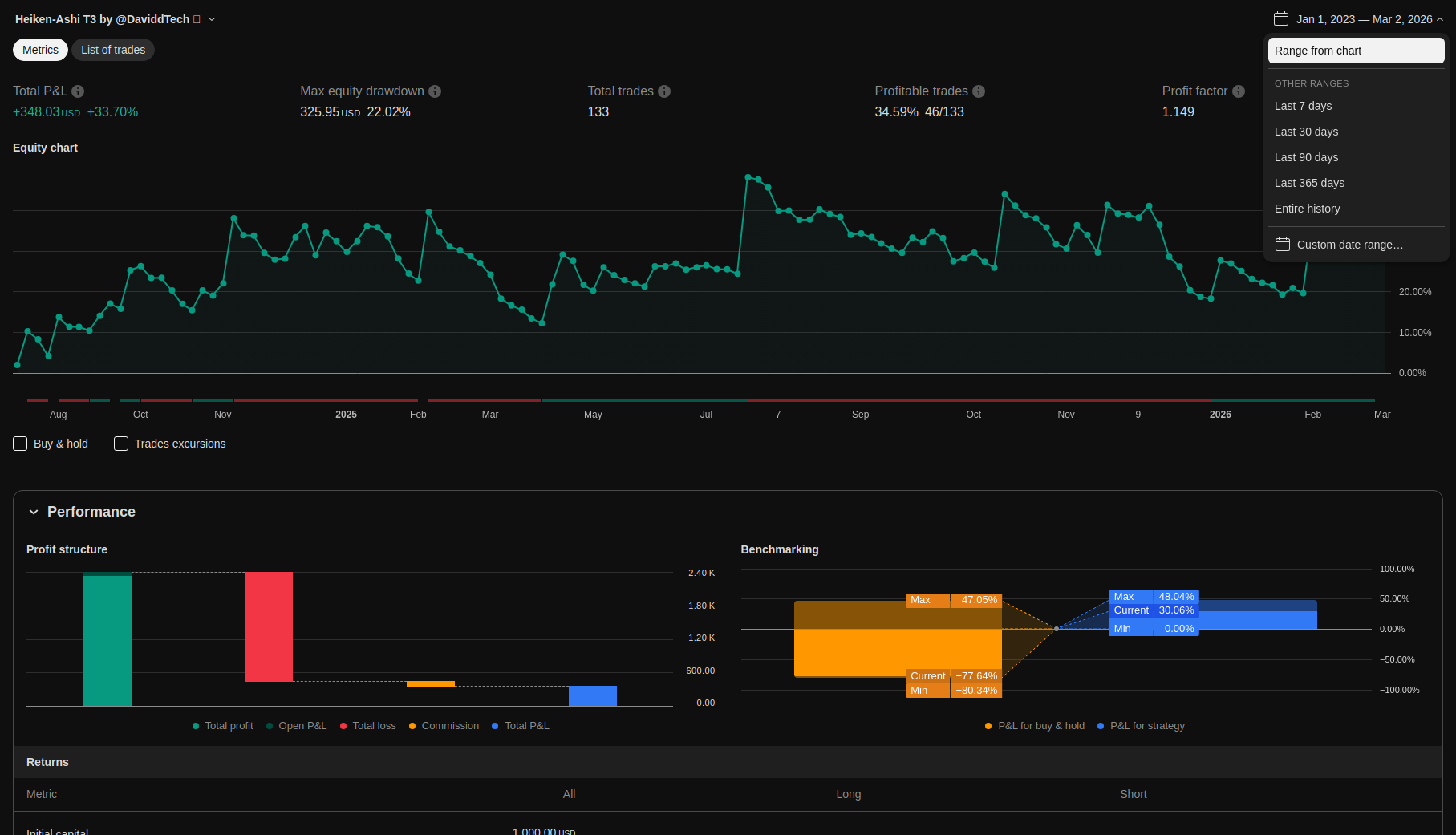The height and width of the screenshot is (835, 1456).
Task: Select Last 30 days range
Action: 1306,132
